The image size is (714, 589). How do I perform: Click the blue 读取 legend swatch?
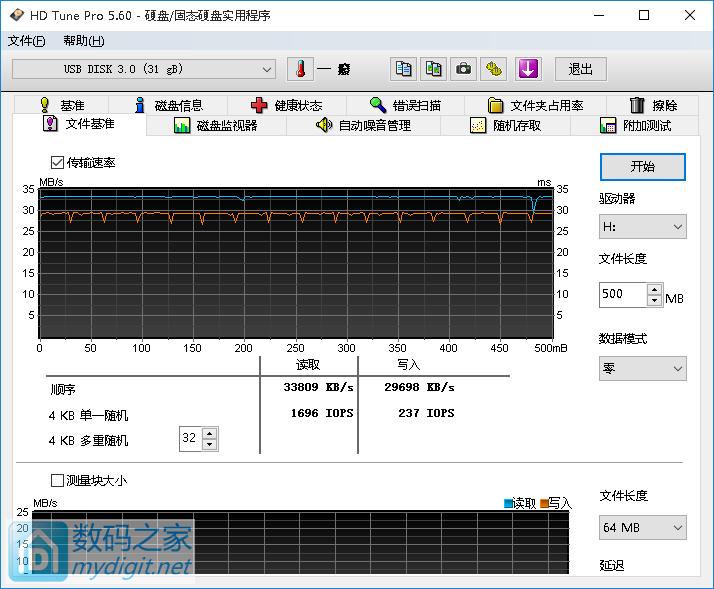click(508, 503)
